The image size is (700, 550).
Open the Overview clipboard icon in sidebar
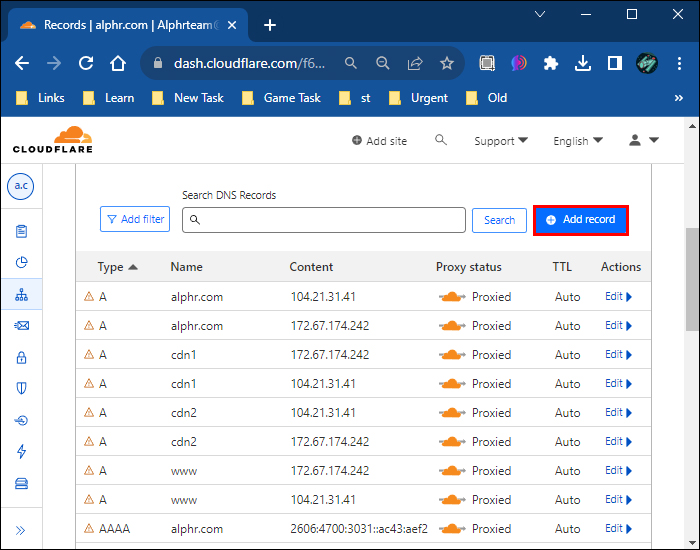pos(21,231)
